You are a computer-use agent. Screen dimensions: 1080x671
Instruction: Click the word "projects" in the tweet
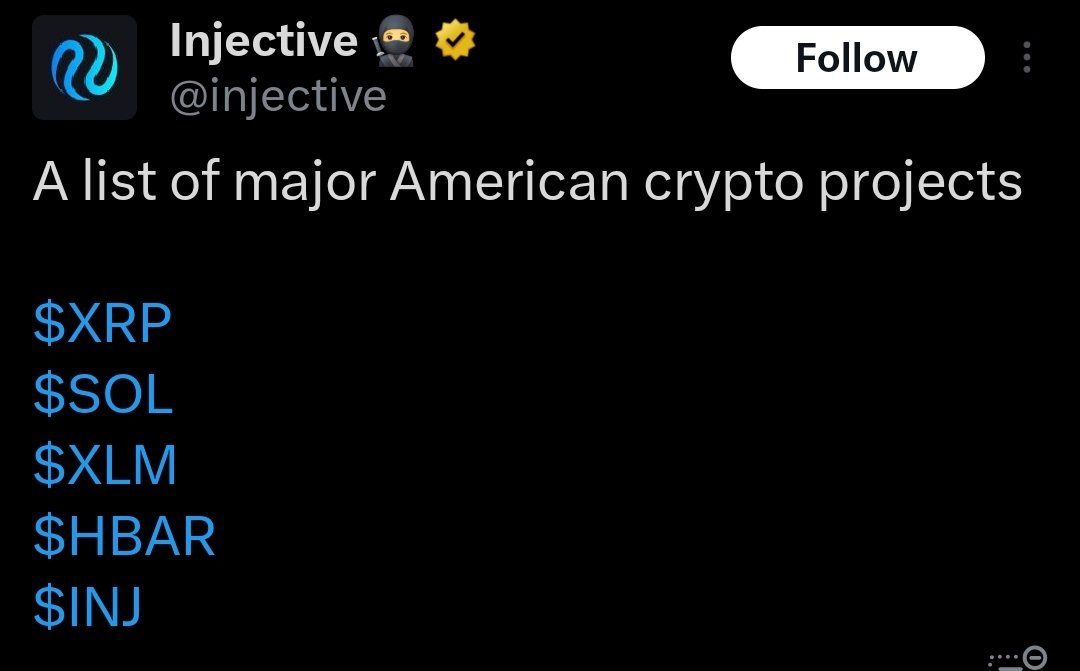(x=921, y=185)
